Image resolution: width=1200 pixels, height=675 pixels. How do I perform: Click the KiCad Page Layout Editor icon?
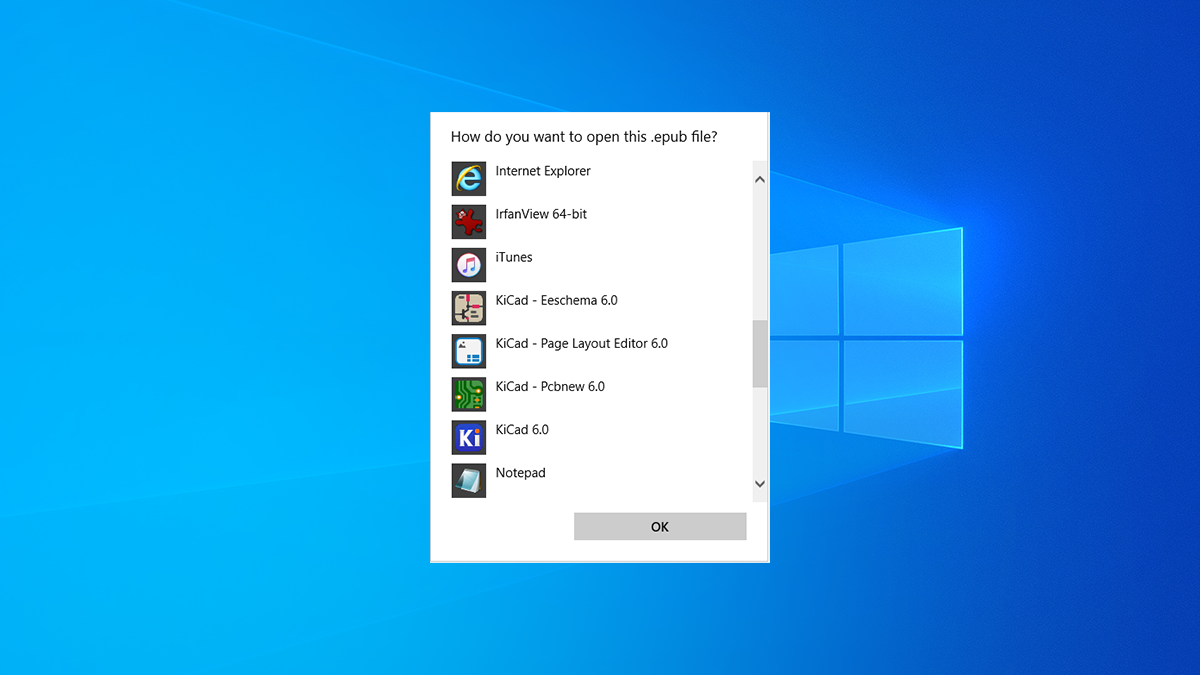(468, 351)
